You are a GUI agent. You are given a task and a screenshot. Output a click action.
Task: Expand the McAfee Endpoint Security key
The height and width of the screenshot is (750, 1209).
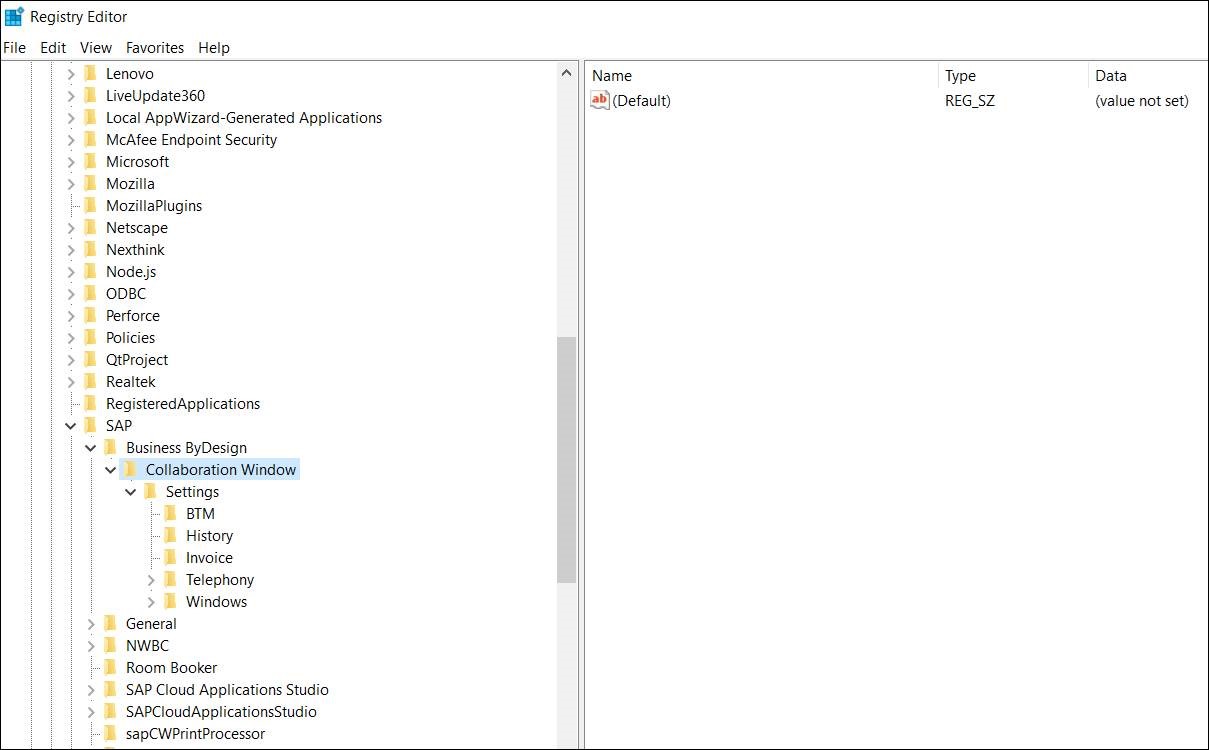coord(71,139)
